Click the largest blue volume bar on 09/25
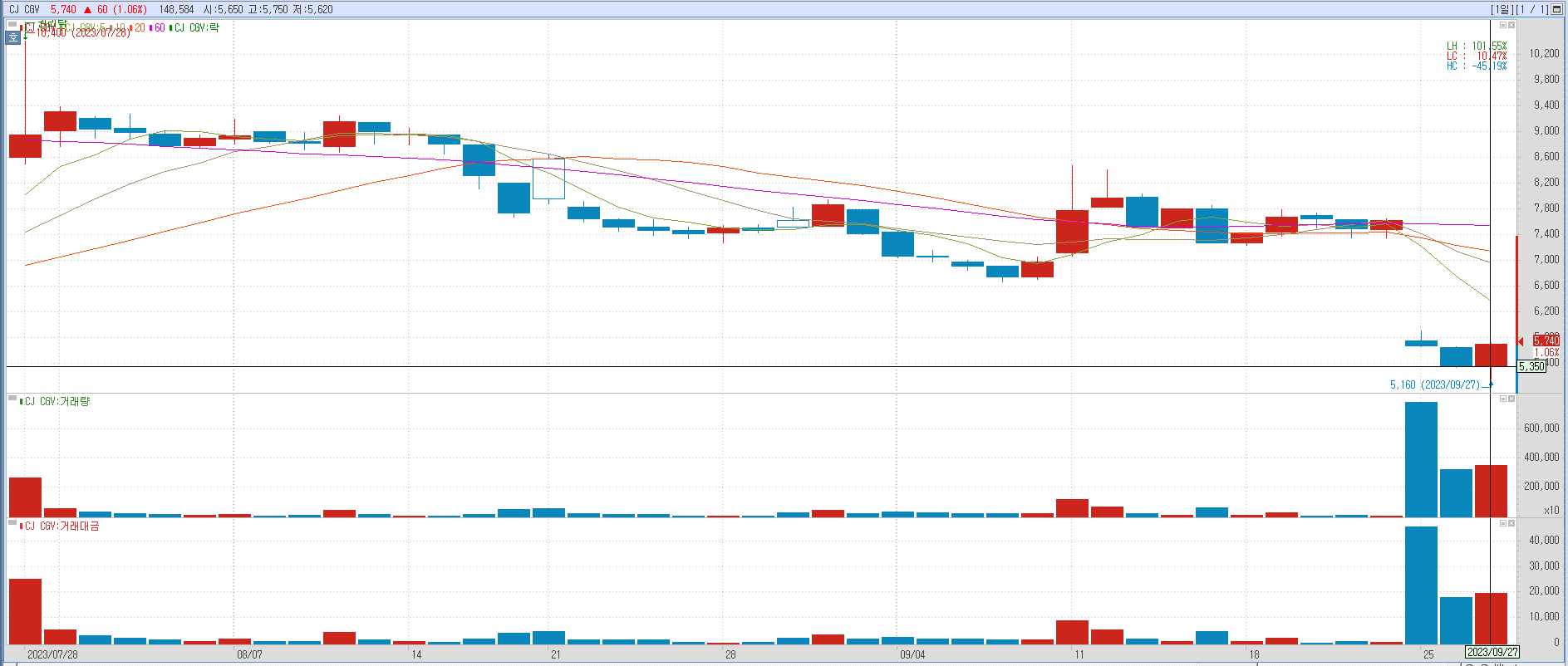This screenshot has width=1568, height=666. pyautogui.click(x=1421, y=459)
